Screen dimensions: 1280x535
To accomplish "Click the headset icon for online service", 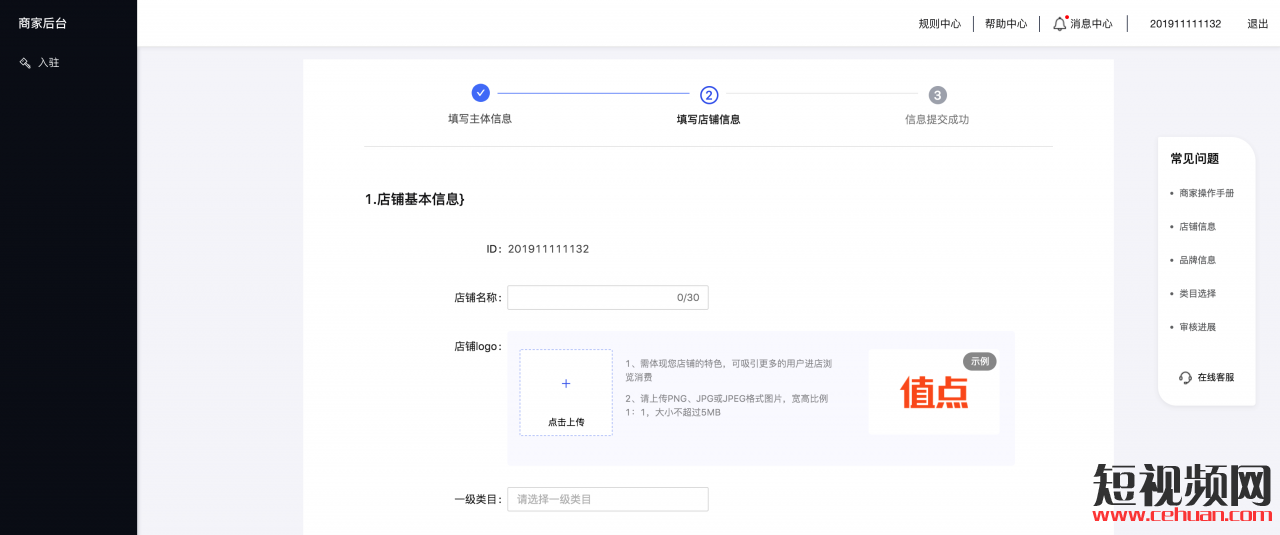I will click(1185, 378).
